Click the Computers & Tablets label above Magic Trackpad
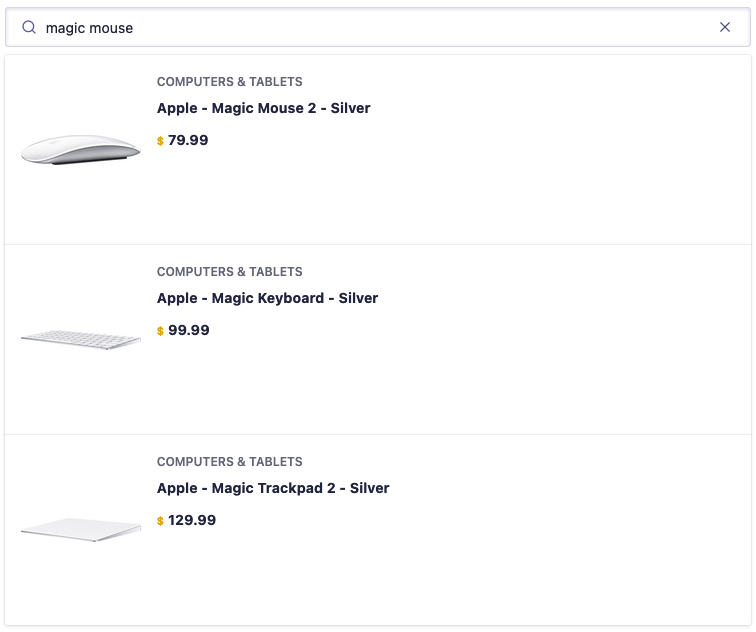Screen dimensions: 756x632 (230, 461)
